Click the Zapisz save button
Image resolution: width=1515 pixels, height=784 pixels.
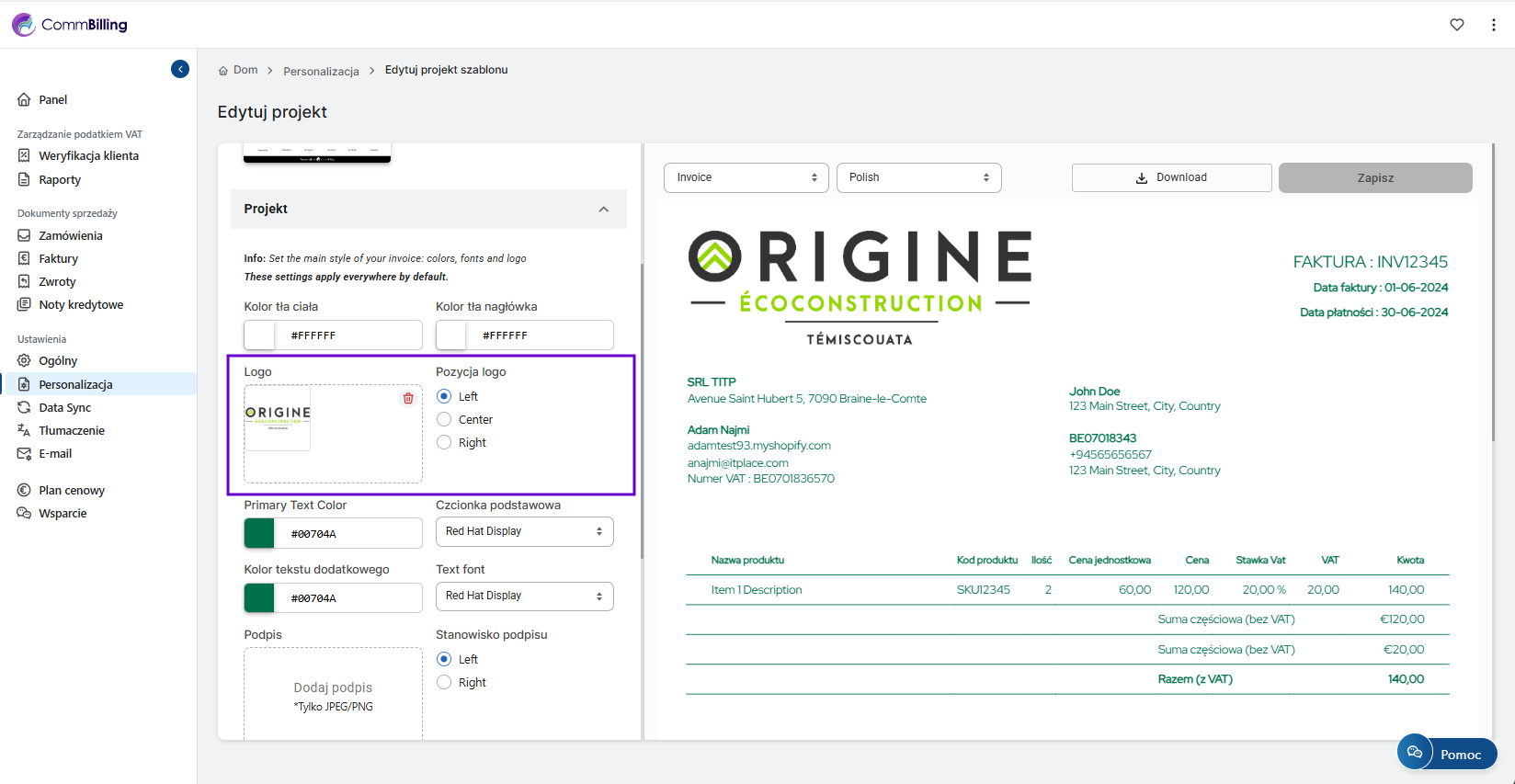click(1374, 177)
